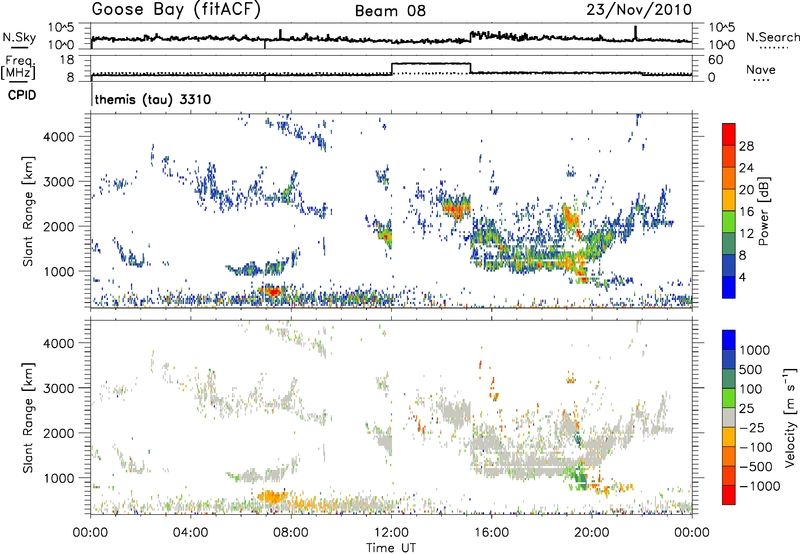Pick the red segment of the Power color bar

(729, 135)
